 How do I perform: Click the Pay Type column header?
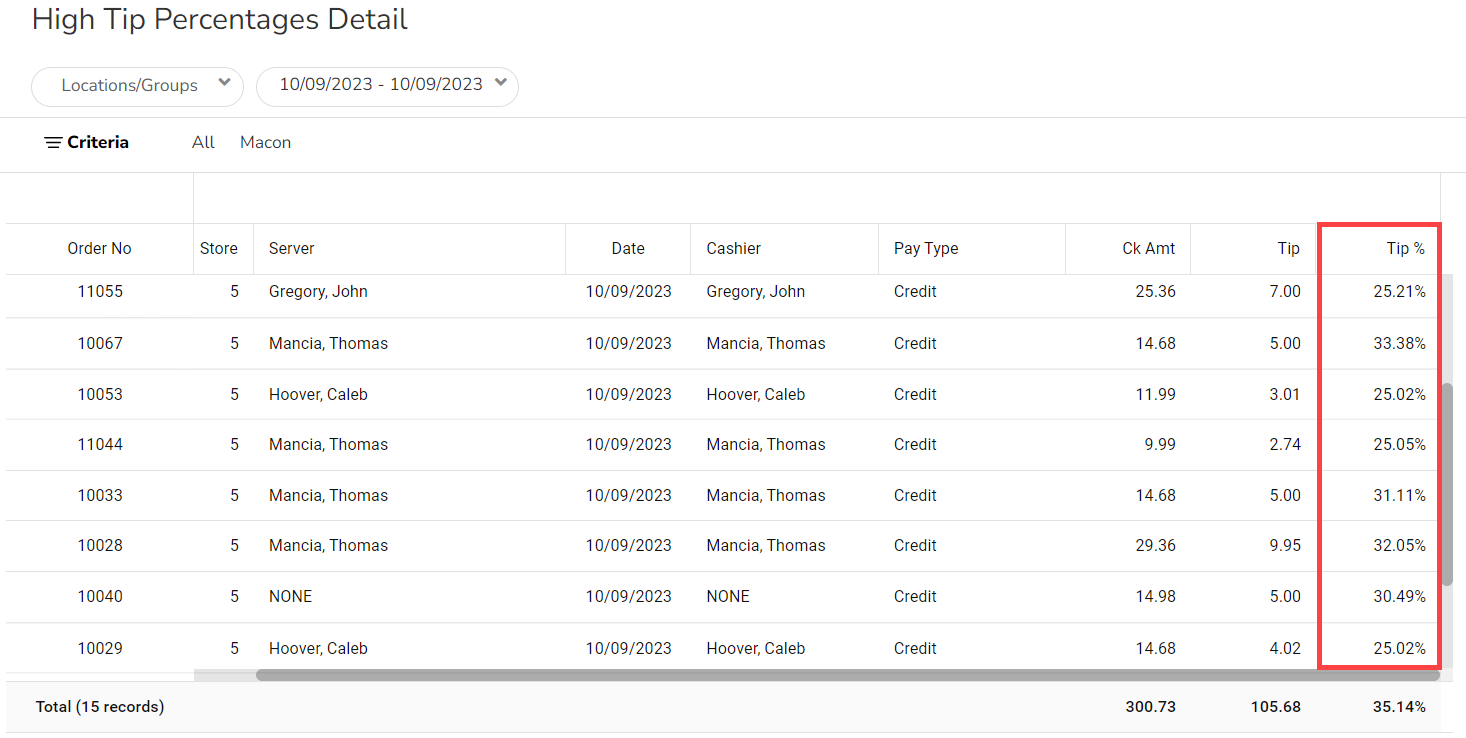926,249
